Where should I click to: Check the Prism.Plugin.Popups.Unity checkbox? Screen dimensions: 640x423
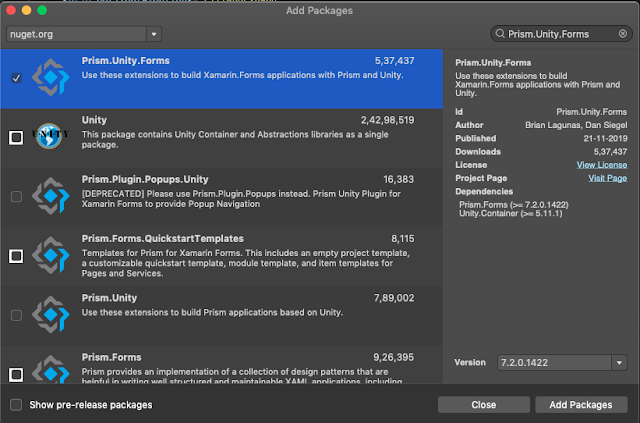click(16, 196)
